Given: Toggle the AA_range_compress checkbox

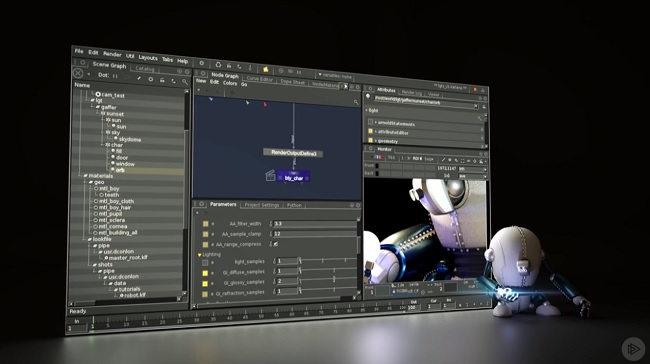Looking at the screenshot, I should tap(276, 244).
